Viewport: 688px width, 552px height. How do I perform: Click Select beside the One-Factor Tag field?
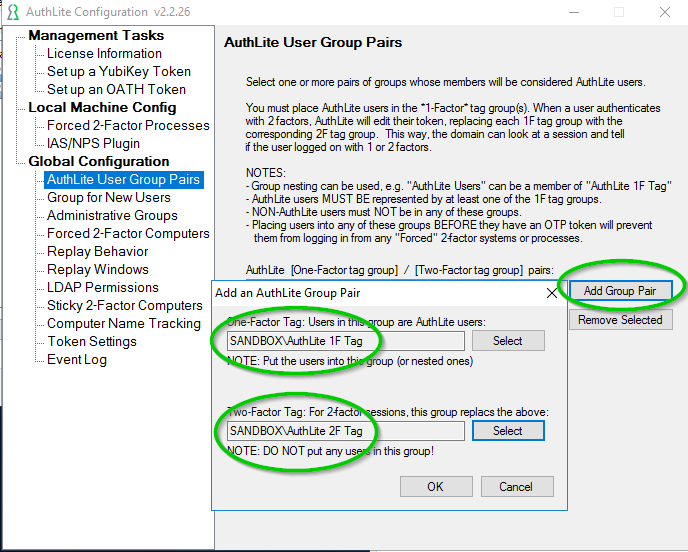pyautogui.click(x=508, y=341)
